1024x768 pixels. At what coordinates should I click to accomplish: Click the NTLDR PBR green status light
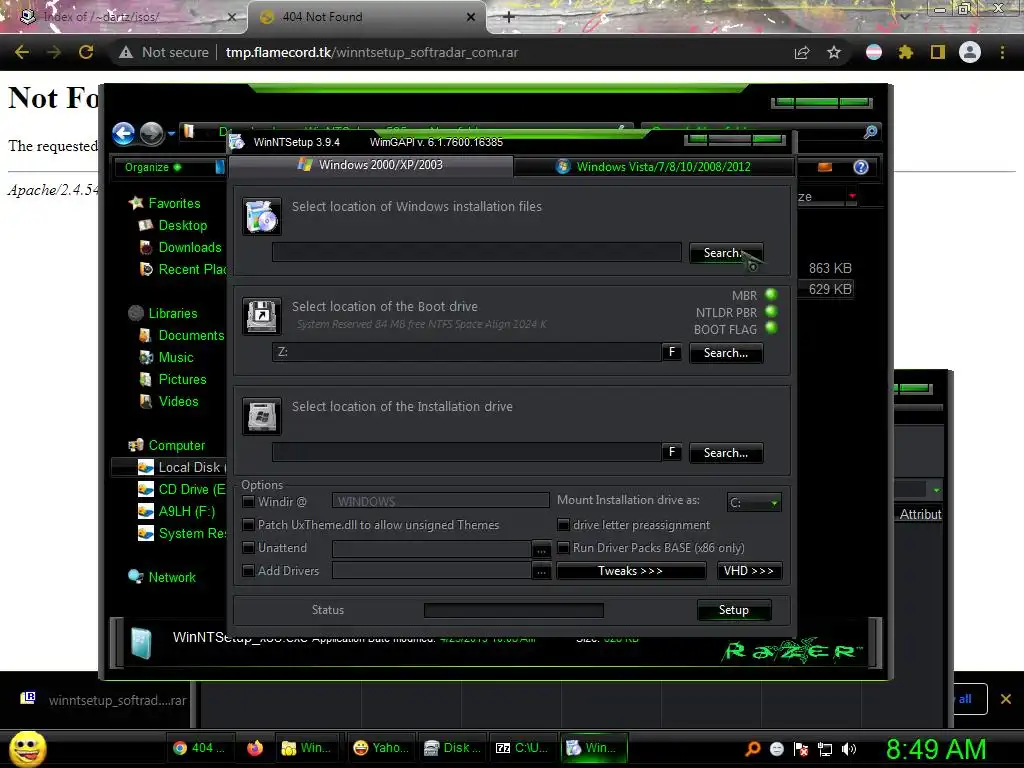[771, 312]
